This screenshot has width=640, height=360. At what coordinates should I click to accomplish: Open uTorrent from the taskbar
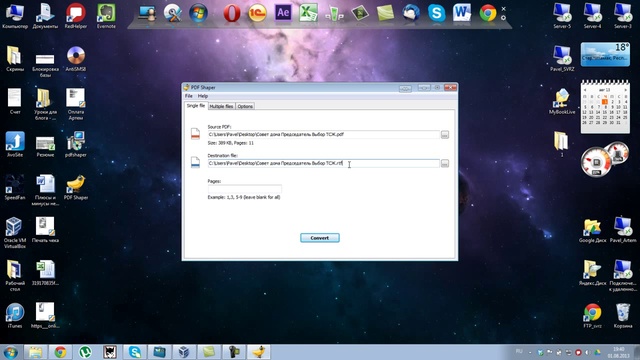click(85, 352)
